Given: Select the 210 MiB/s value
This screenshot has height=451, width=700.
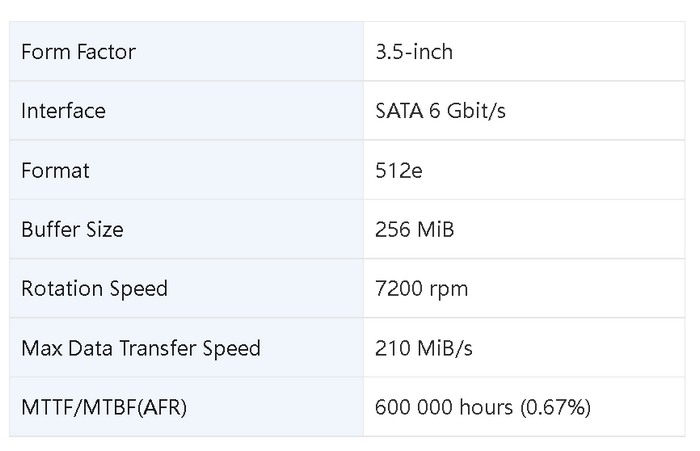Looking at the screenshot, I should pos(423,348).
